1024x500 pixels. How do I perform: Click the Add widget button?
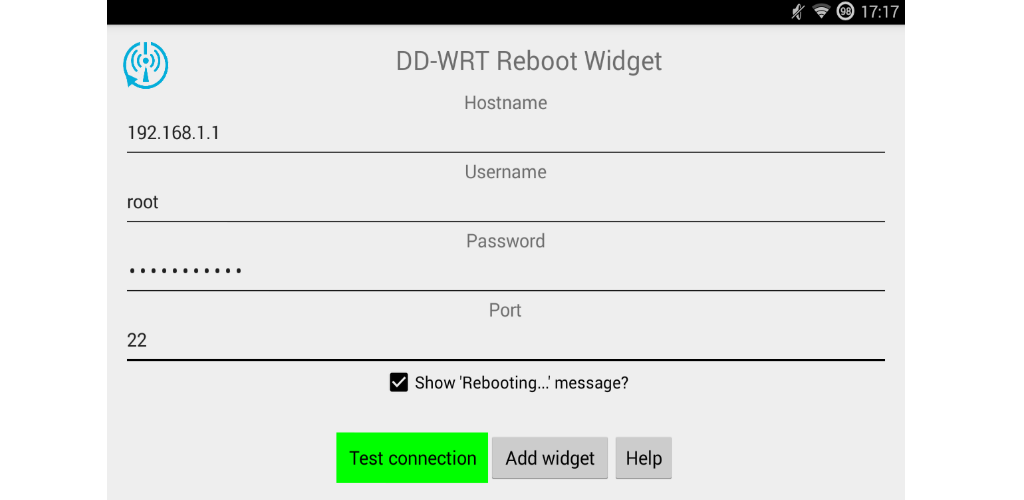tap(550, 458)
